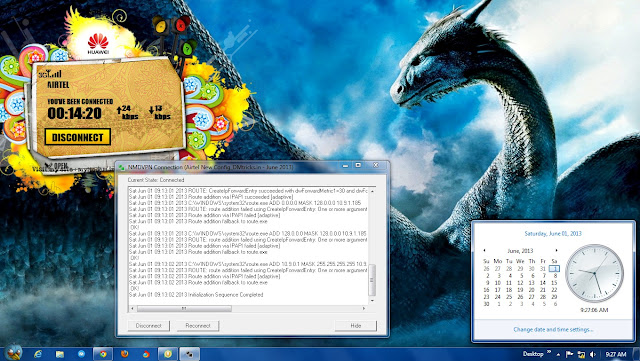This screenshot has width=640, height=361.
Task: Click the analog clock face
Action: [x=594, y=273]
